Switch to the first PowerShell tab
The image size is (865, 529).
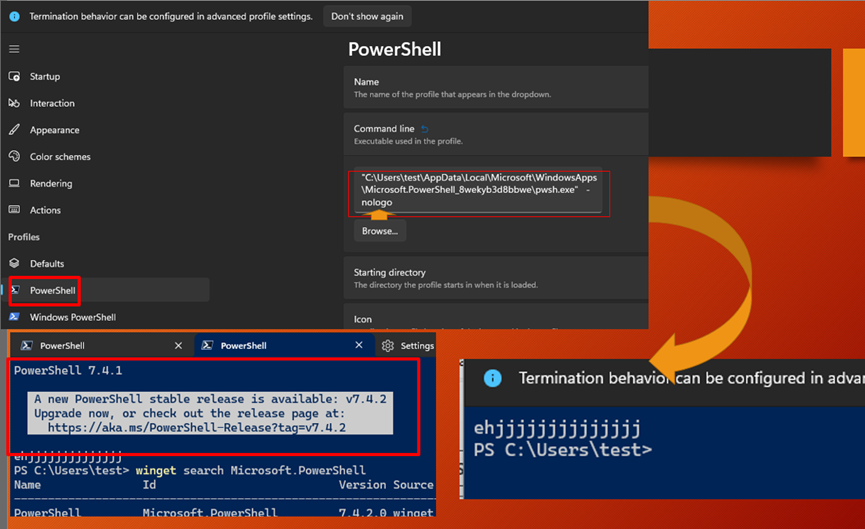tap(102, 345)
